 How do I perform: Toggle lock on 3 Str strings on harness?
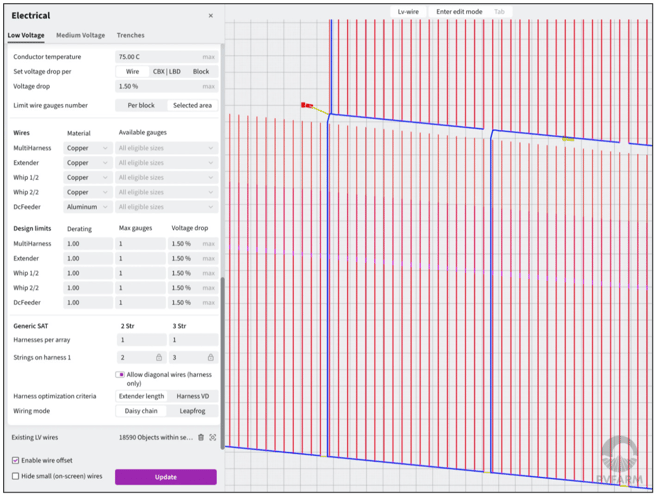click(211, 358)
